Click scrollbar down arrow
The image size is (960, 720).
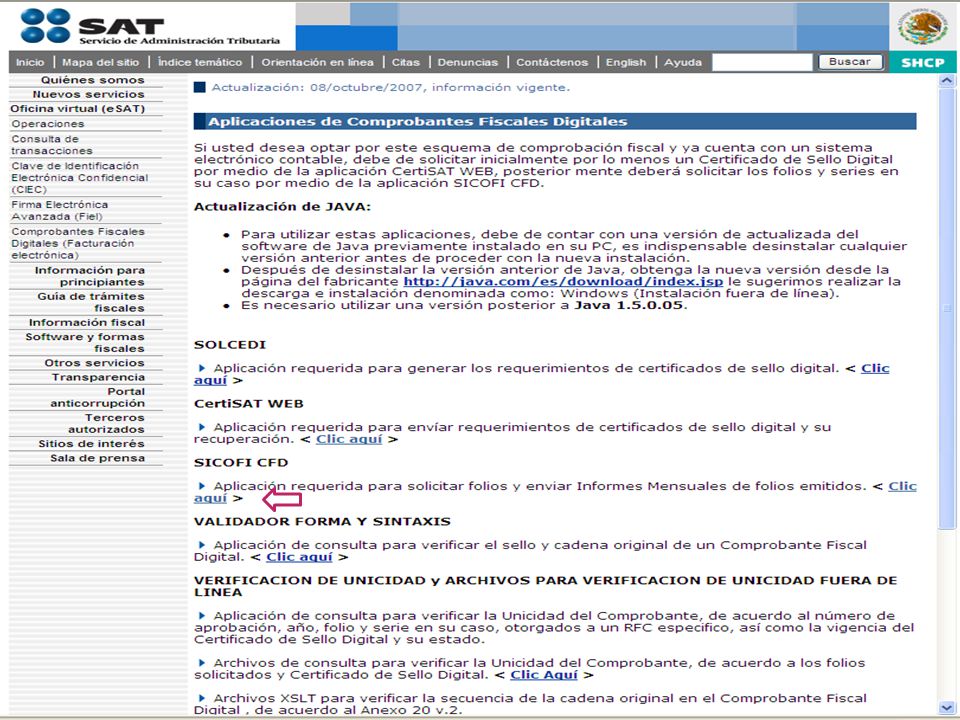tap(947, 708)
